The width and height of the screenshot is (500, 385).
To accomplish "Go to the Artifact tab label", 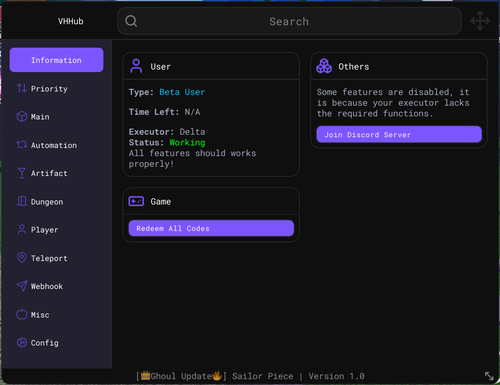I will pos(49,173).
